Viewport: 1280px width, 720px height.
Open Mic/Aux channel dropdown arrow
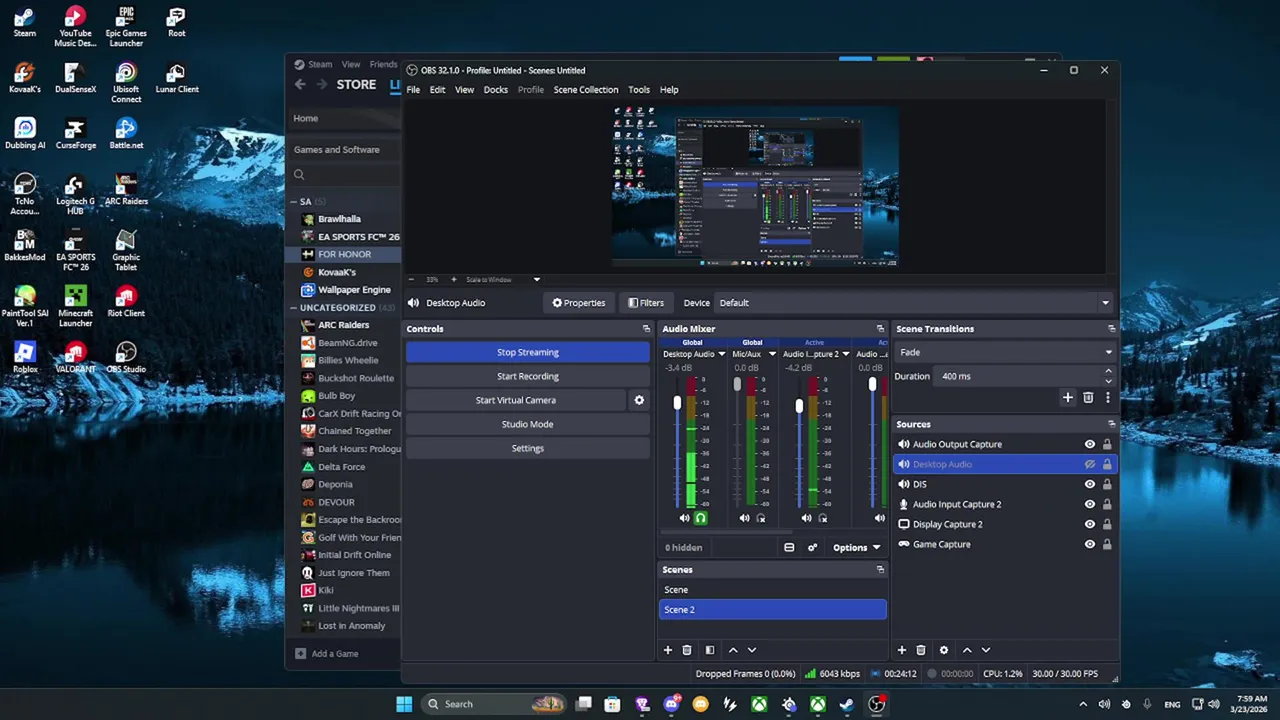[771, 354]
